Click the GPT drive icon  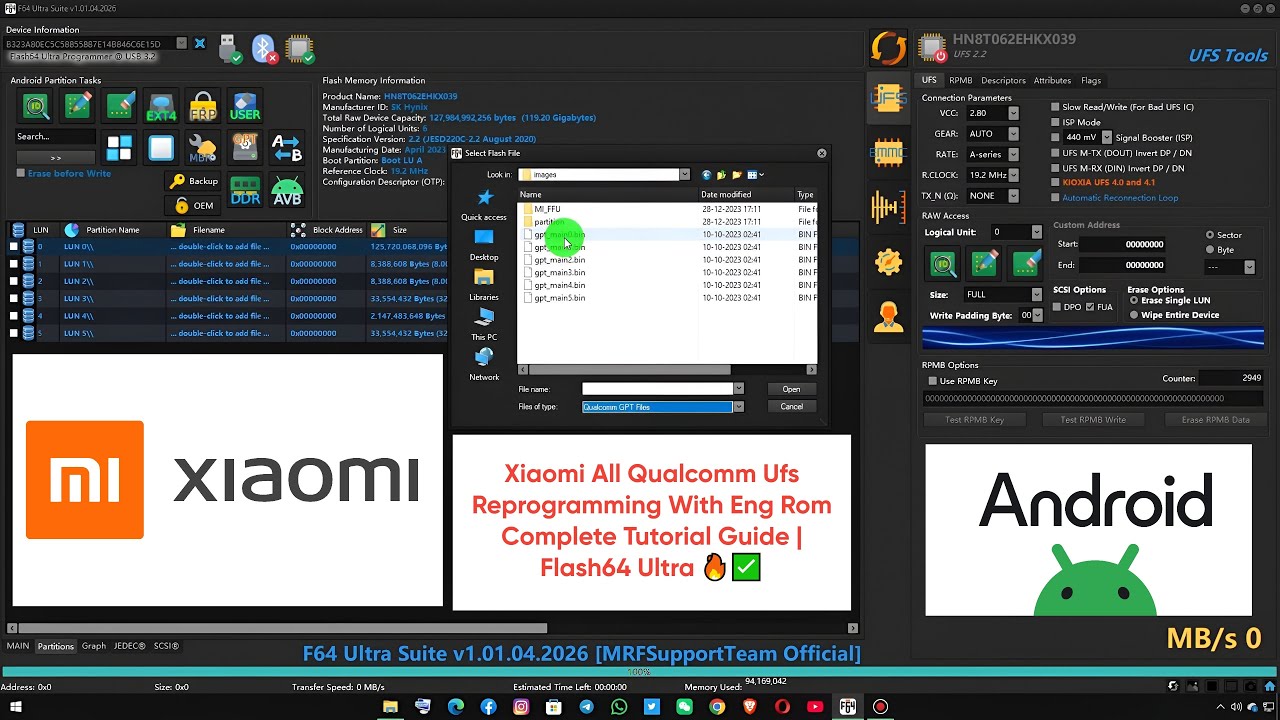[x=245, y=148]
